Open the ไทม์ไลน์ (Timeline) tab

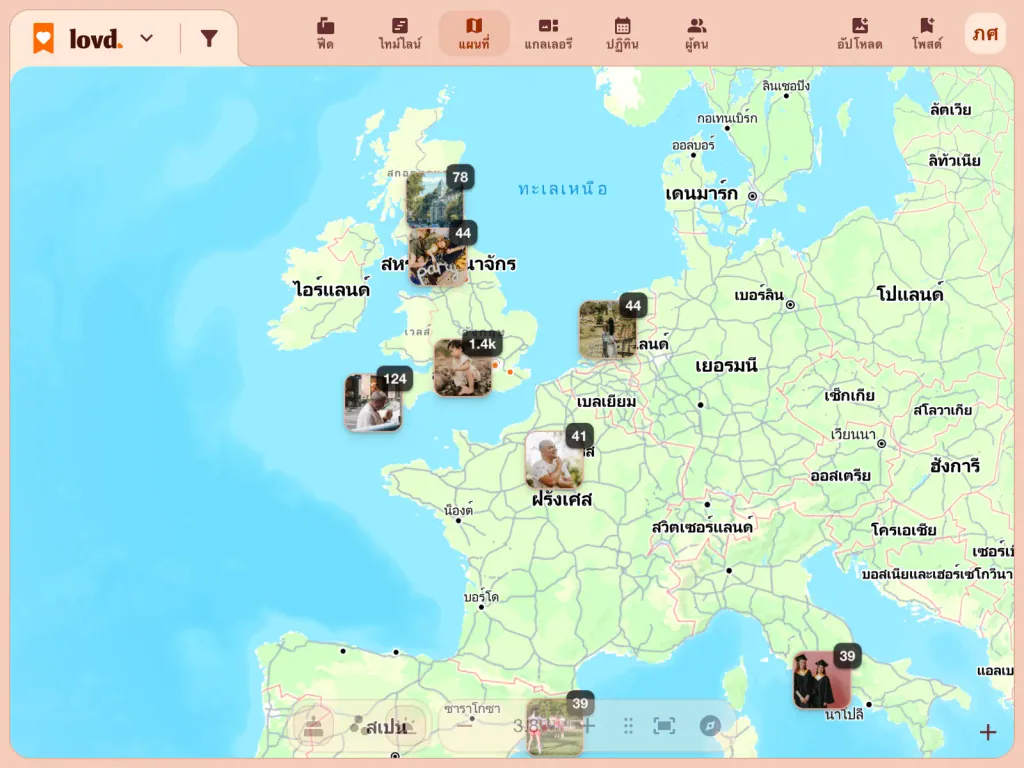(x=400, y=34)
